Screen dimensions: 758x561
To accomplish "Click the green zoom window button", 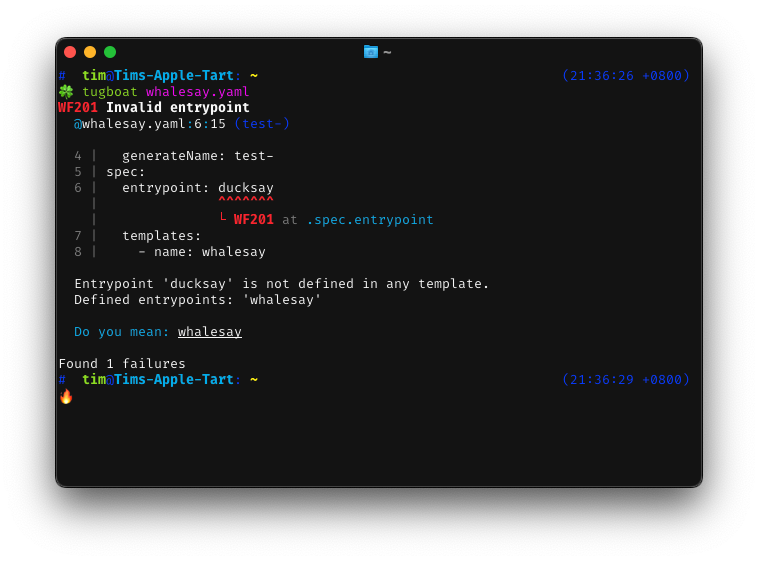I will tap(110, 52).
